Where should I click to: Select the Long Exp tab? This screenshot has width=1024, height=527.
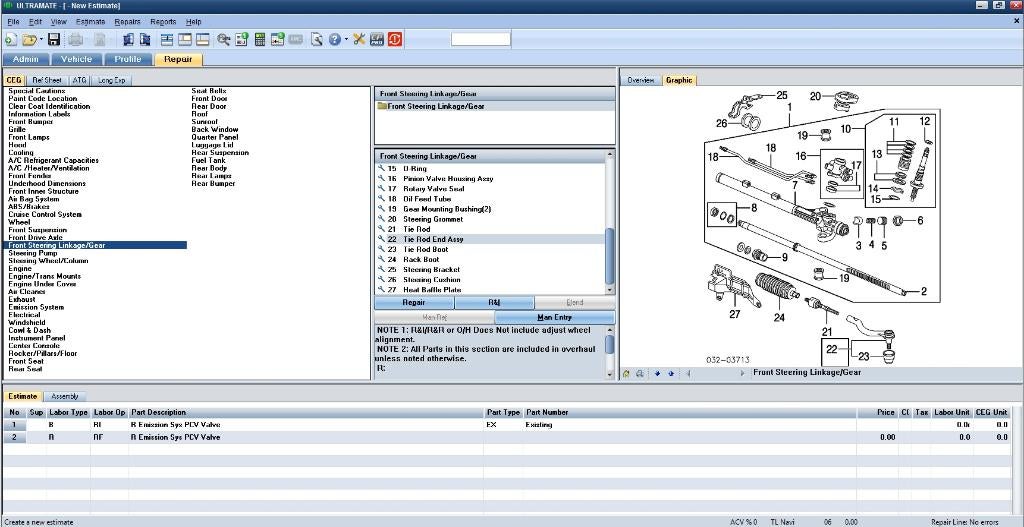(x=112, y=80)
